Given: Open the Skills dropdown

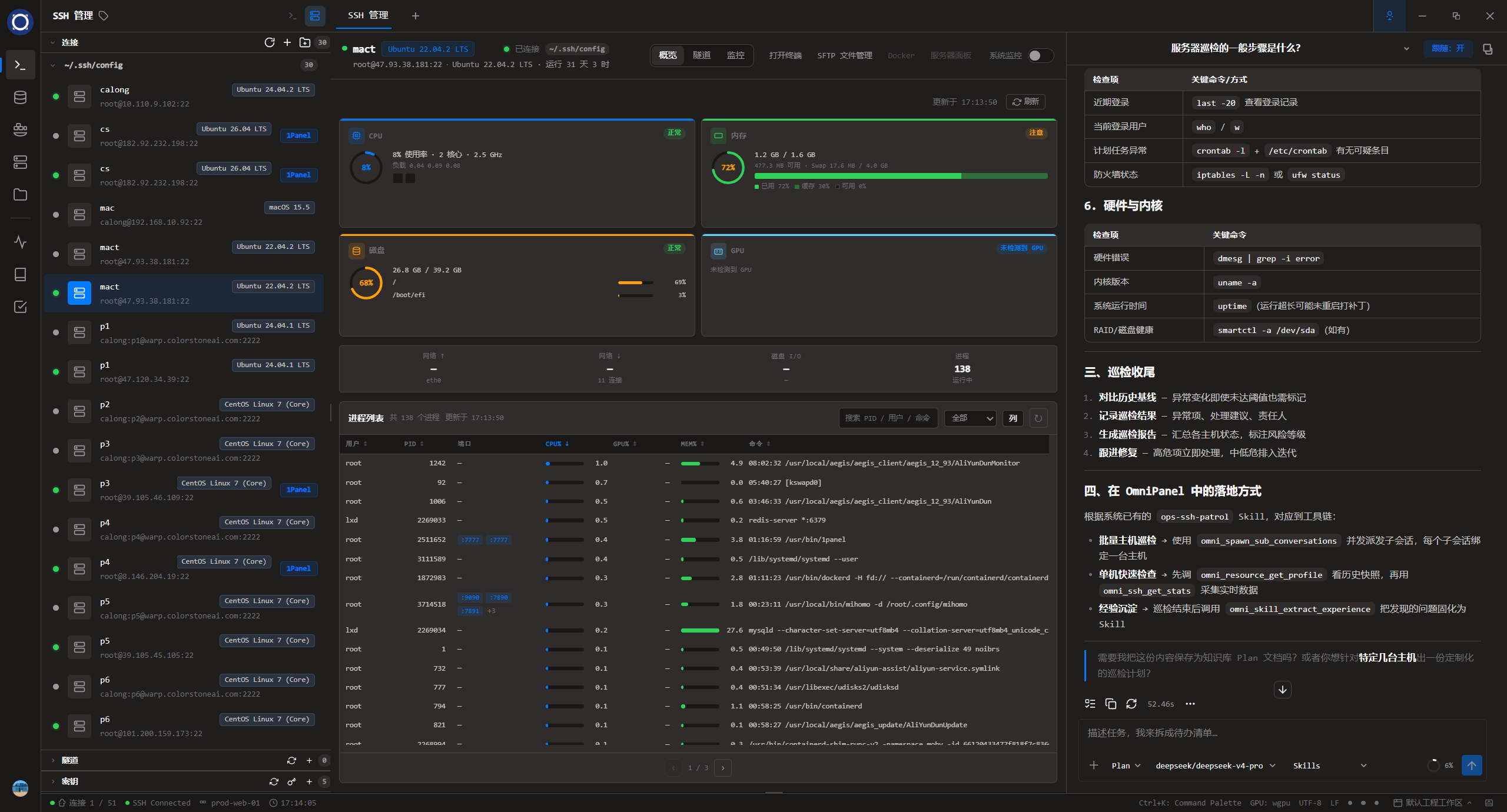Looking at the screenshot, I should 1329,766.
